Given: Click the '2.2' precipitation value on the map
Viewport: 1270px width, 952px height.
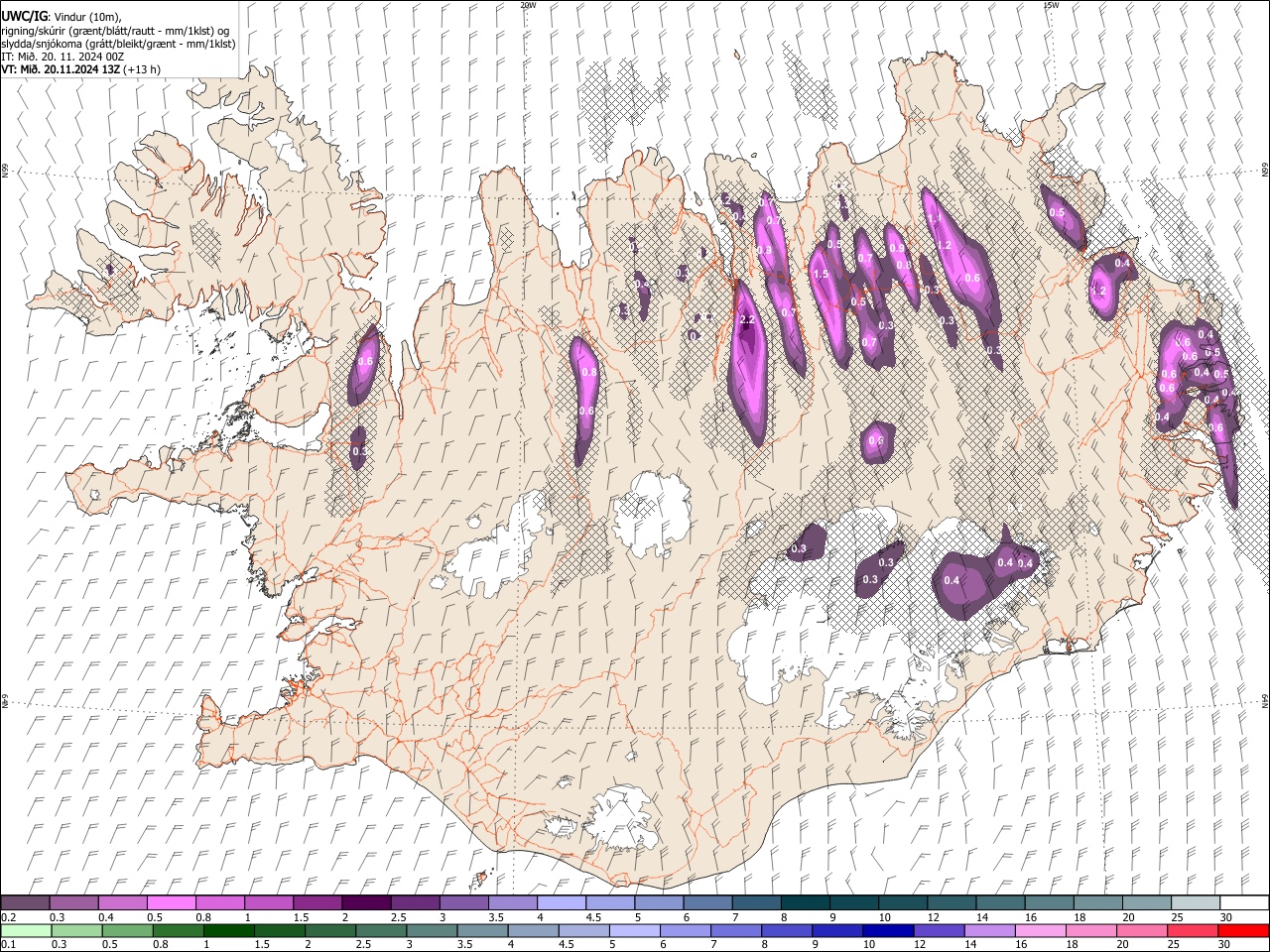Looking at the screenshot, I should 748,319.
